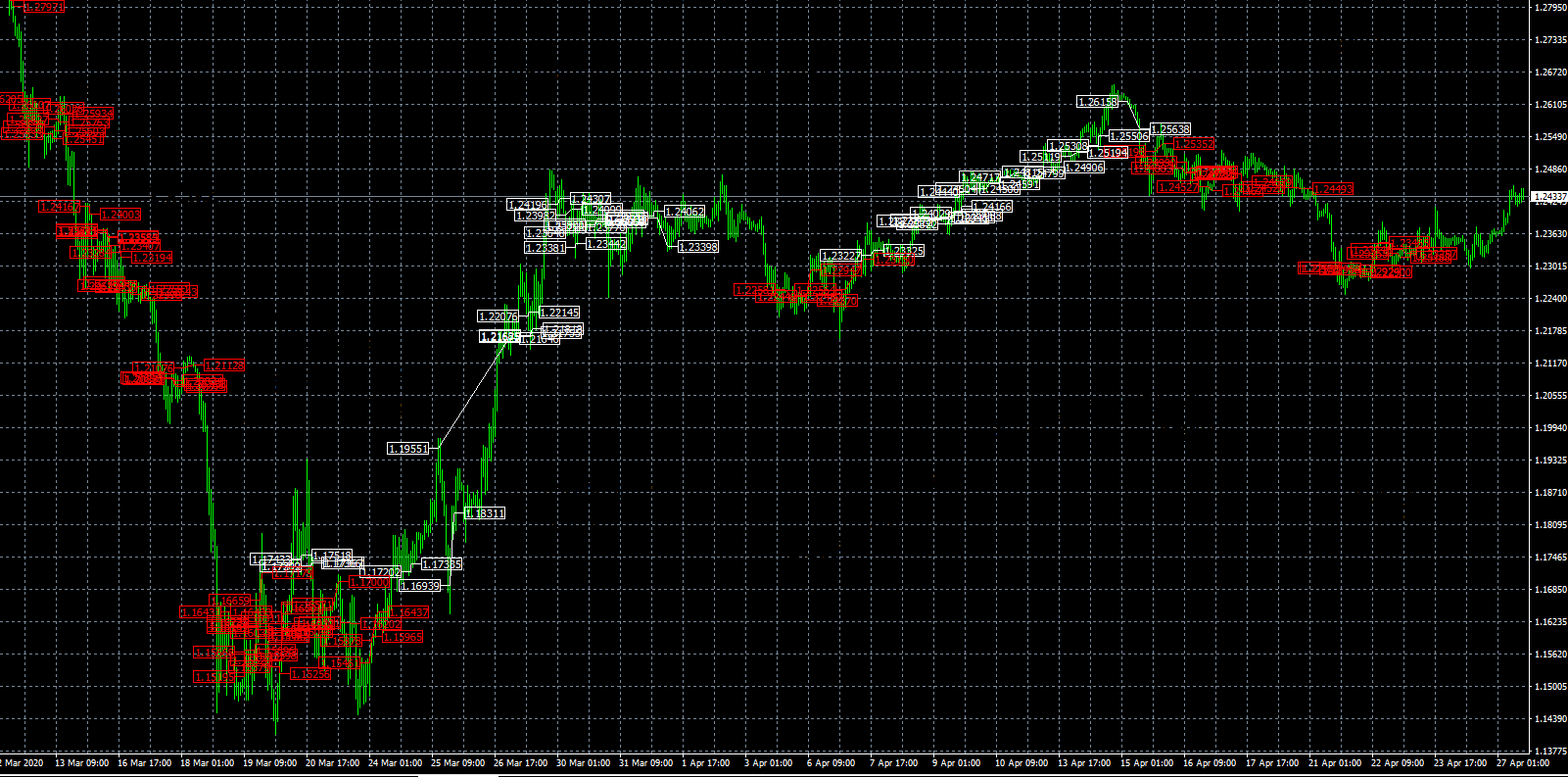Click the white trade label 1.22145

[559, 314]
